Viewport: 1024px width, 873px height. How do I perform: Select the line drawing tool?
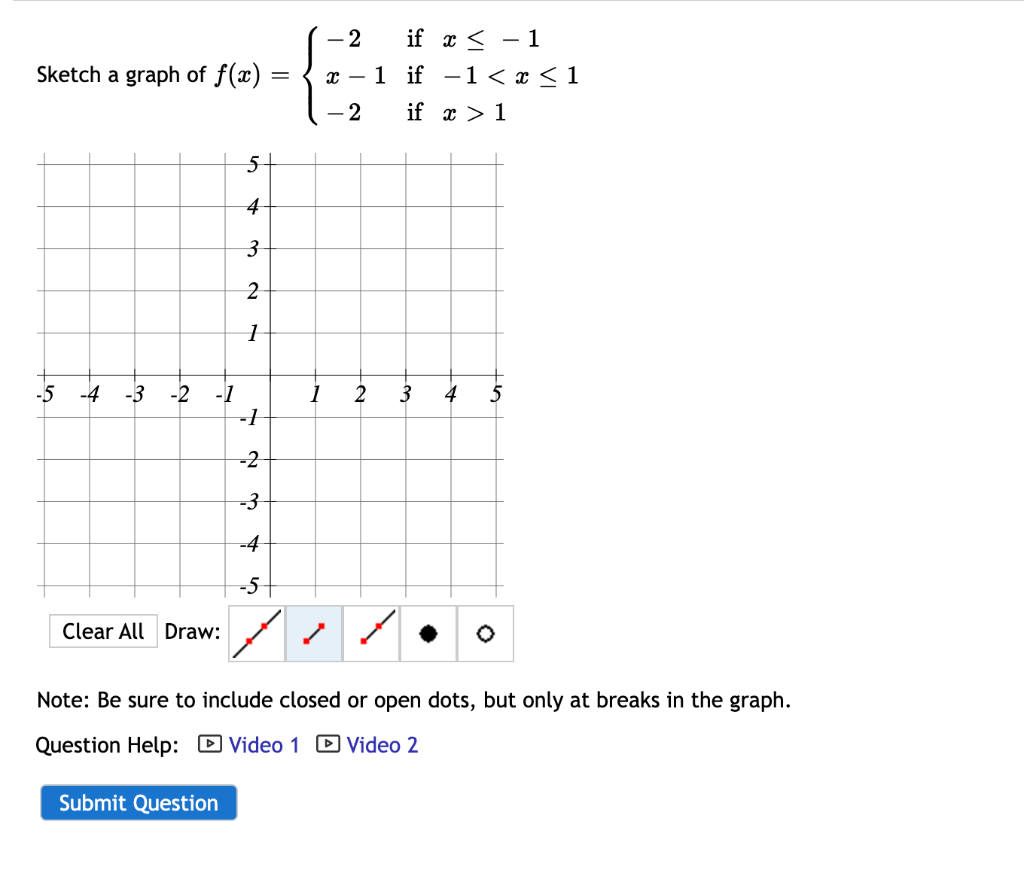pyautogui.click(x=255, y=633)
